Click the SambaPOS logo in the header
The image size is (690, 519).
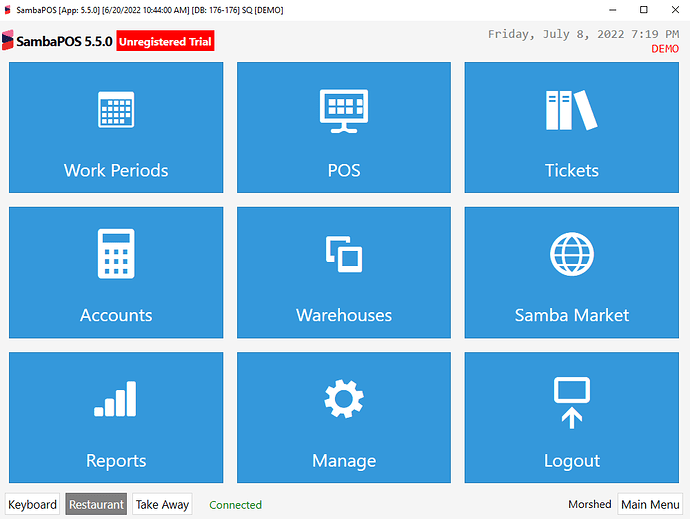(7, 40)
